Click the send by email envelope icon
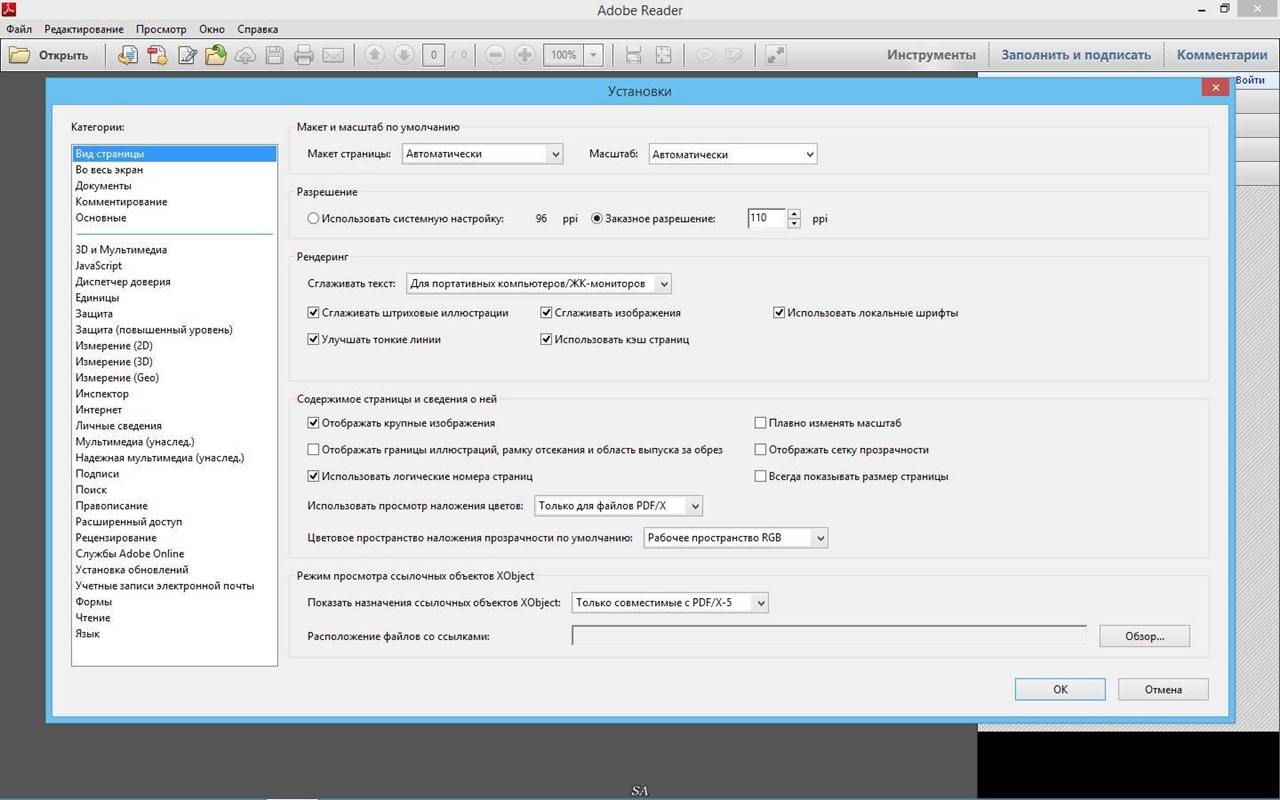1280x800 pixels. (x=333, y=55)
